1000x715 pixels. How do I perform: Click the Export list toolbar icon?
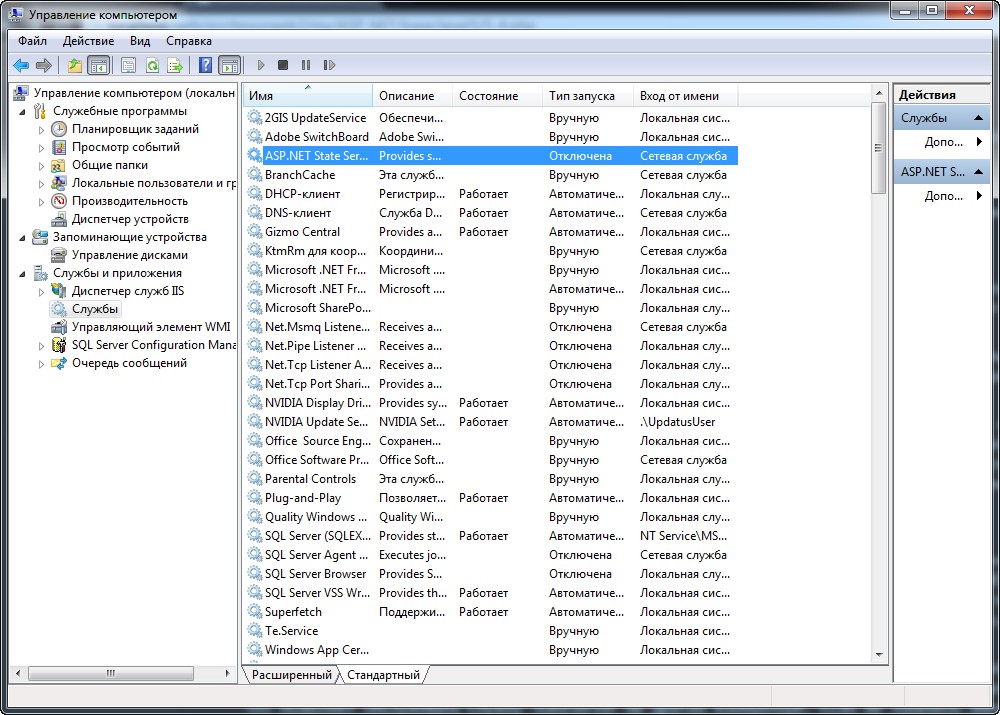pos(175,65)
